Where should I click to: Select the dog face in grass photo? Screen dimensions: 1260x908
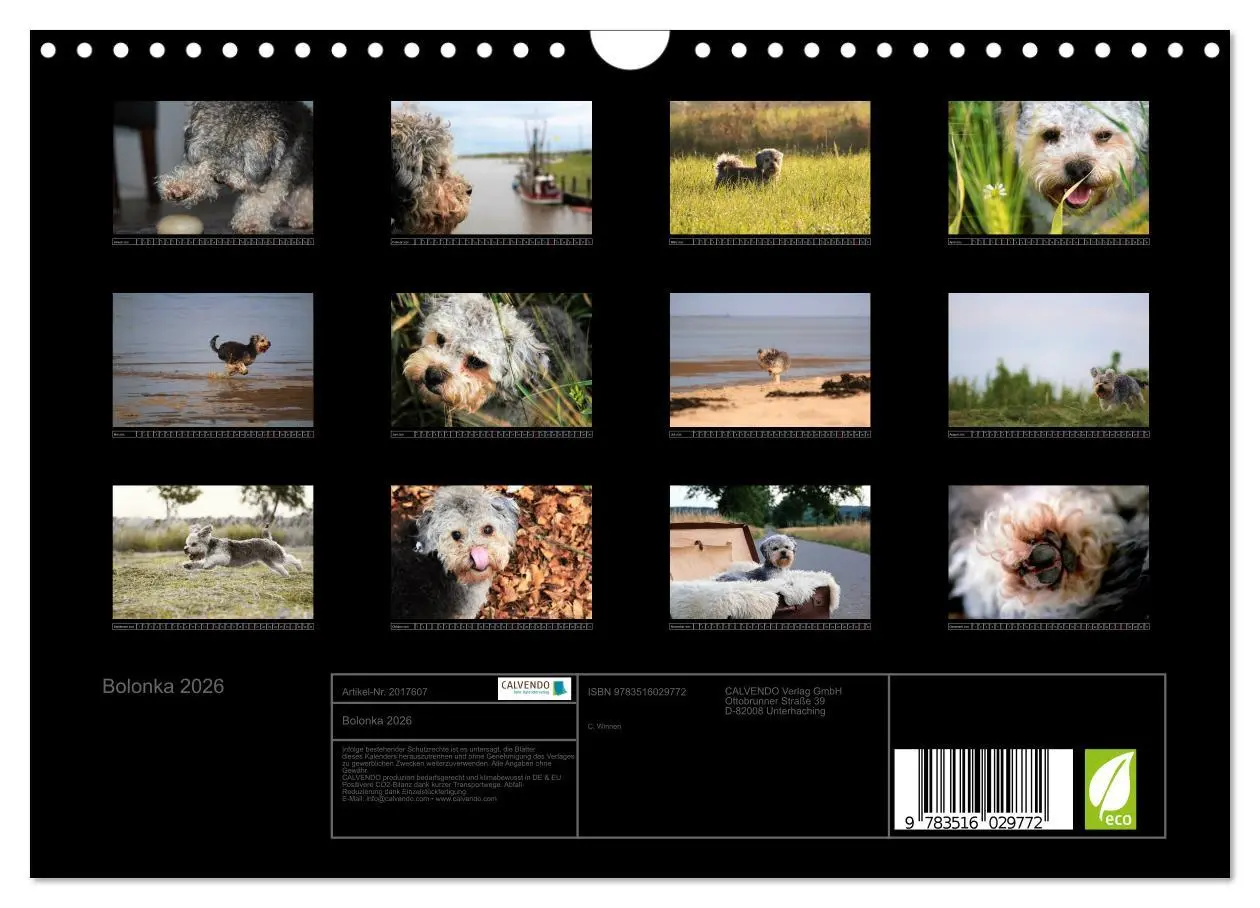coord(491,360)
